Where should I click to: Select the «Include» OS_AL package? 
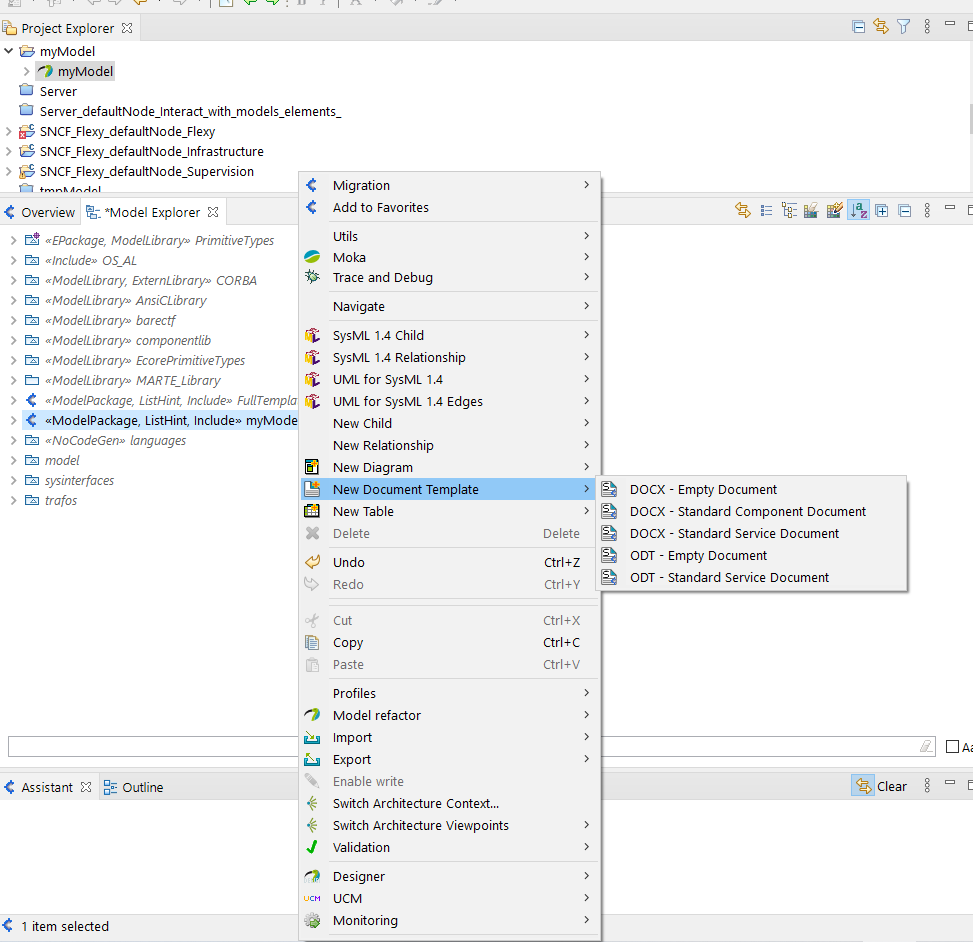[91, 261]
